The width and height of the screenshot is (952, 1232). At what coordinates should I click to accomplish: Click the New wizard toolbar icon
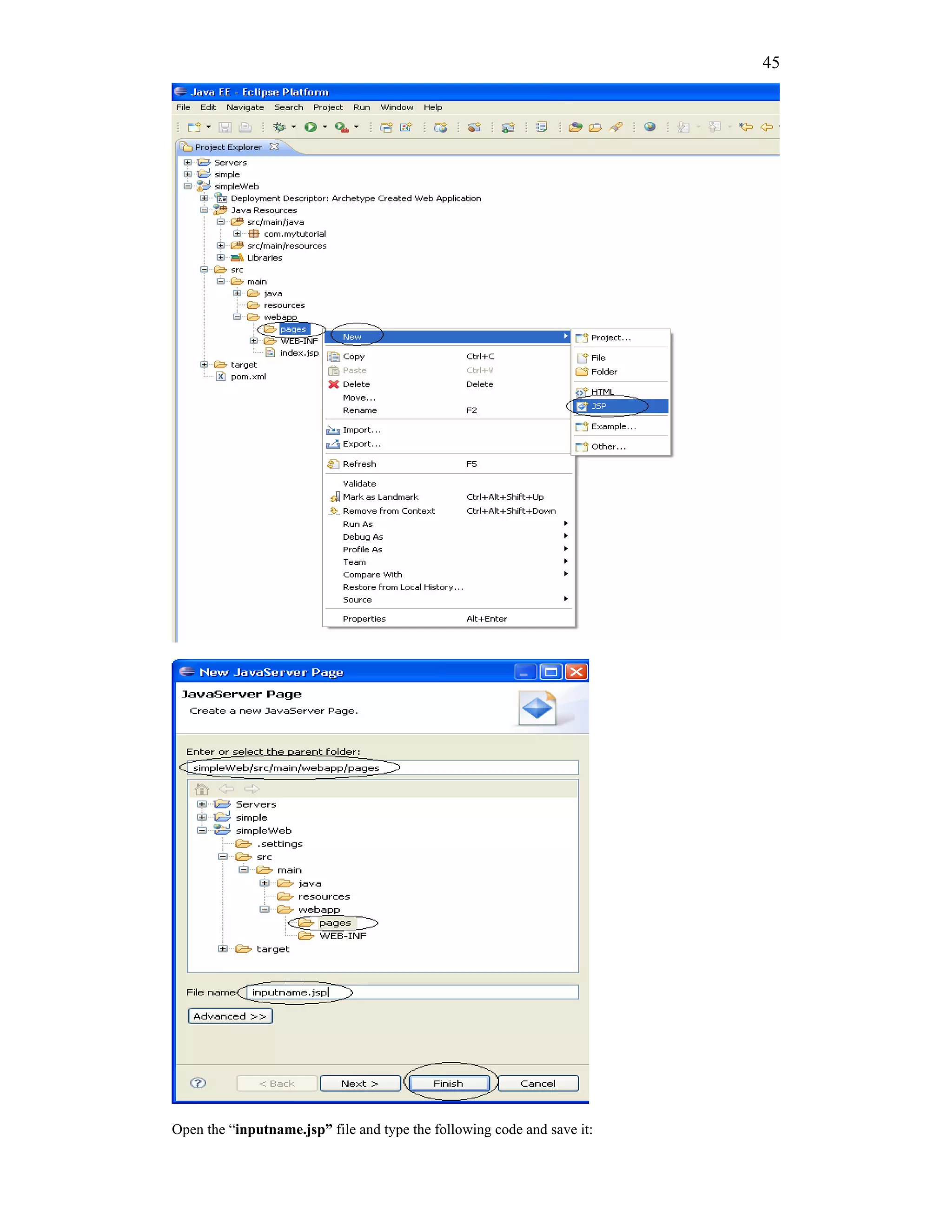click(194, 127)
